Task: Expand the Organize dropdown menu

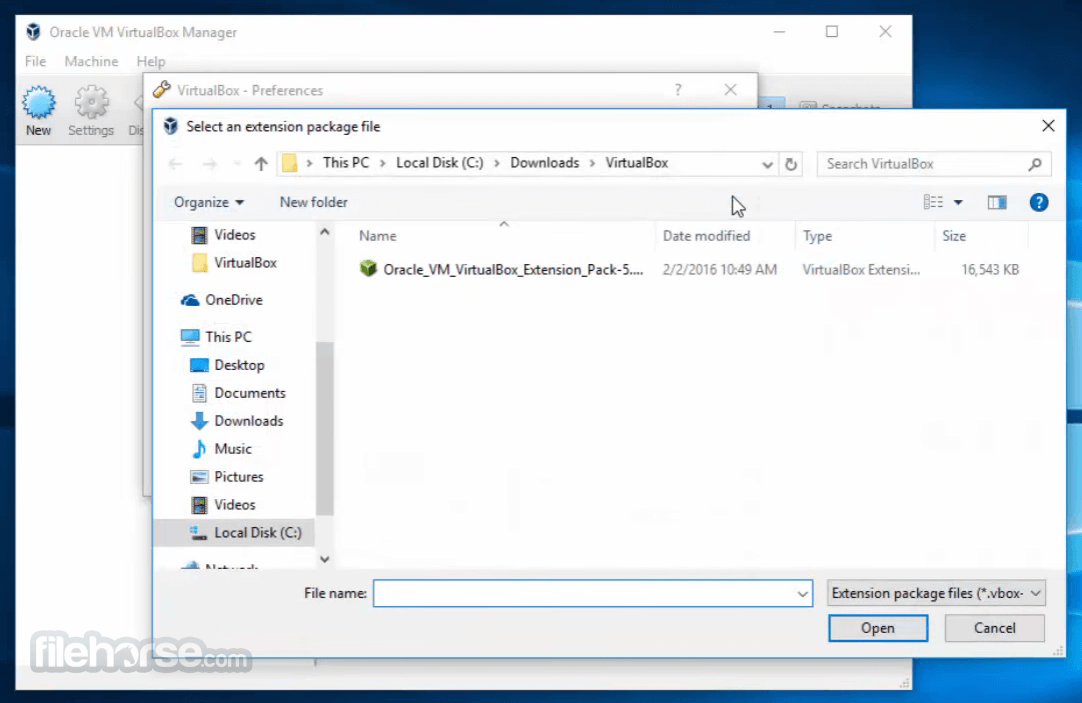Action: [x=209, y=202]
